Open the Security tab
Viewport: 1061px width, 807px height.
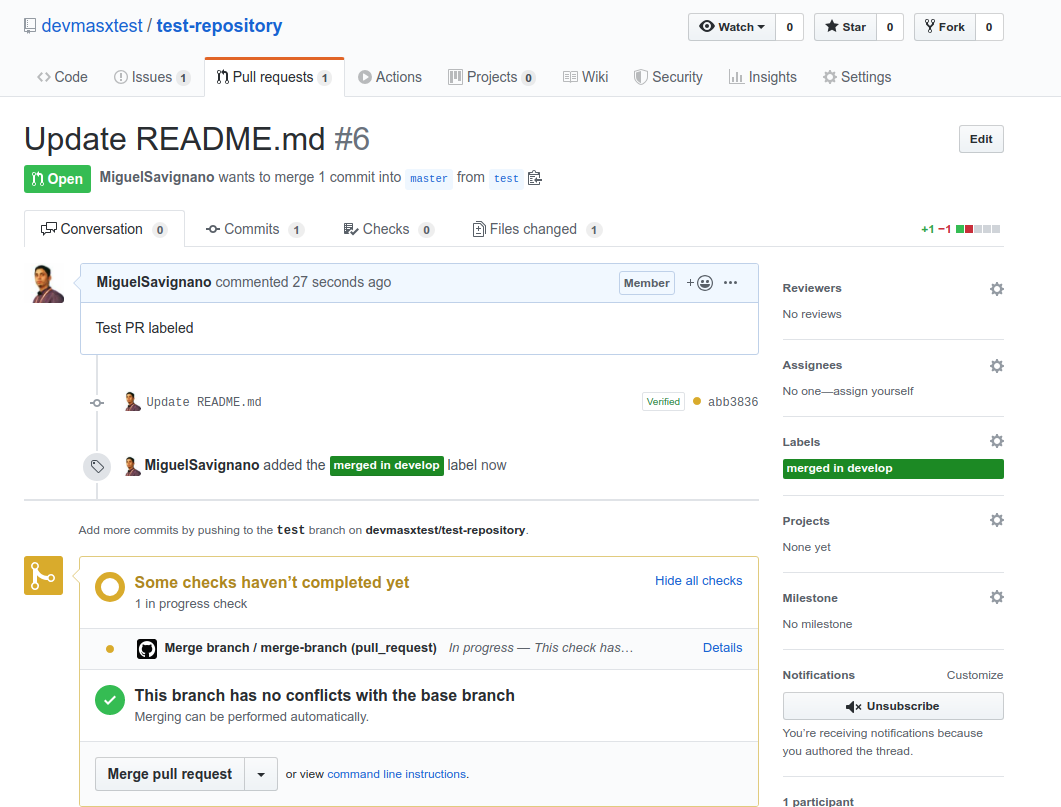668,77
